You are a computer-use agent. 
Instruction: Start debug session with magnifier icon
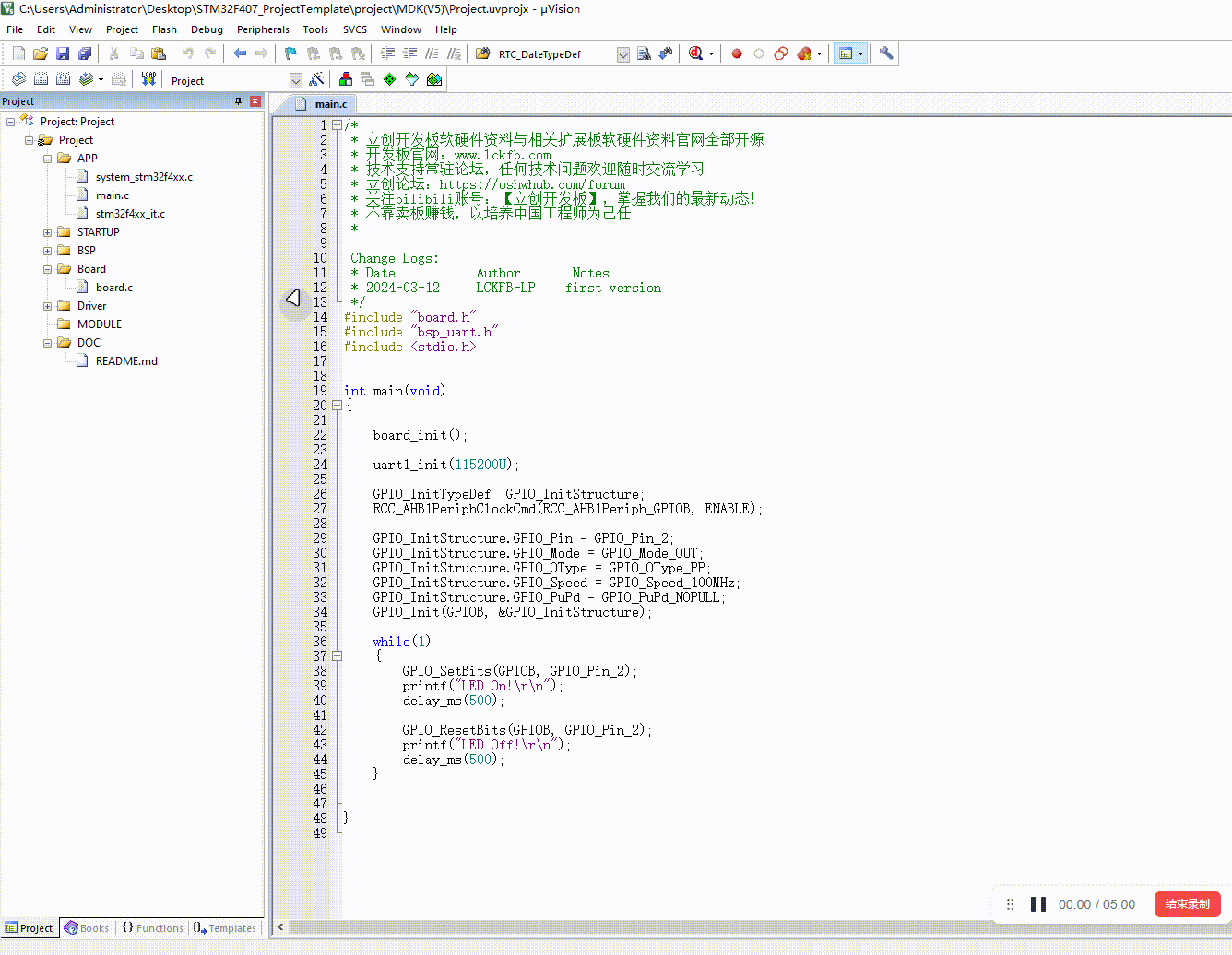point(695,53)
